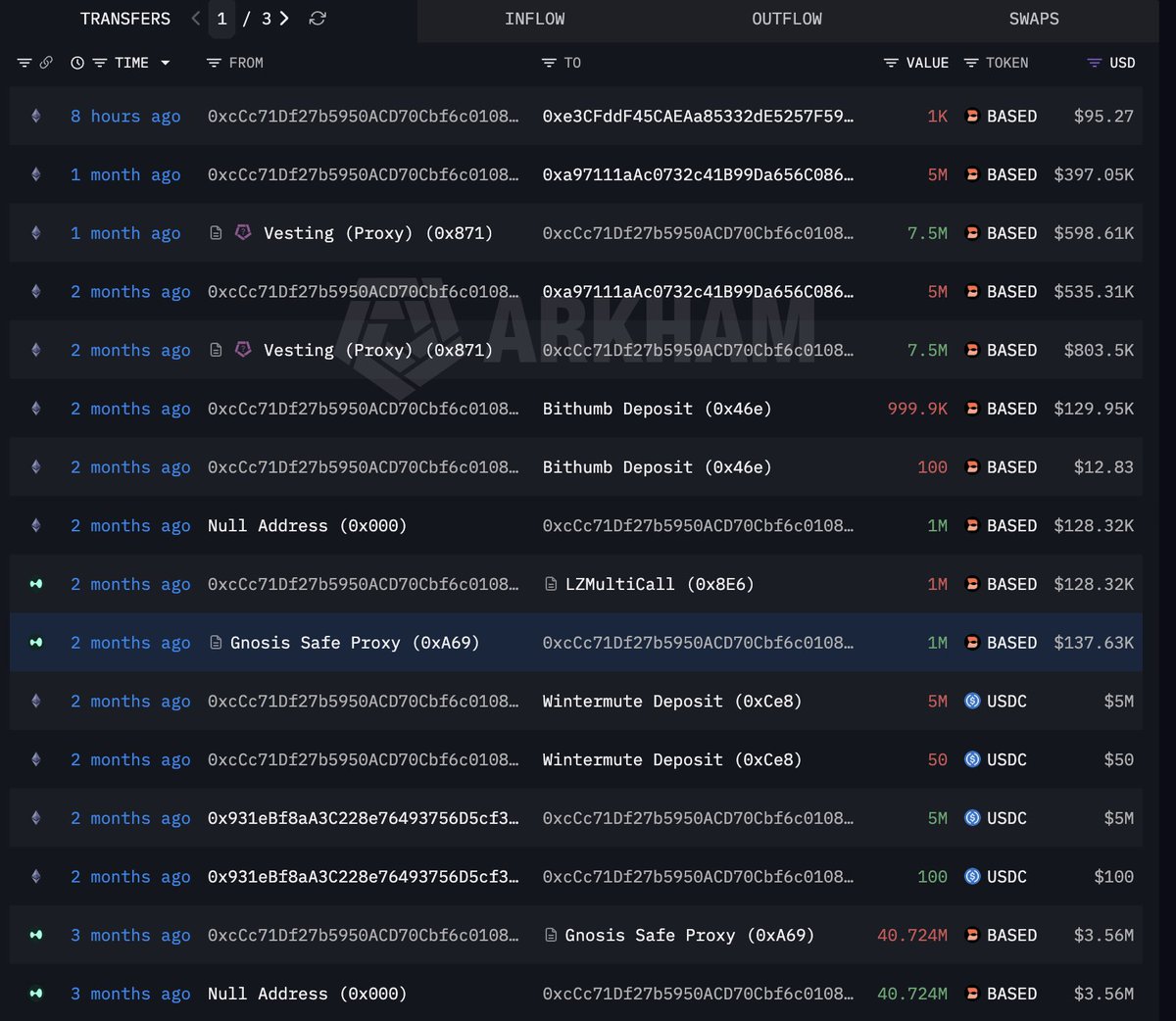Click USDC token icon in $100 row
The width and height of the screenshot is (1176, 1021).
click(x=972, y=877)
